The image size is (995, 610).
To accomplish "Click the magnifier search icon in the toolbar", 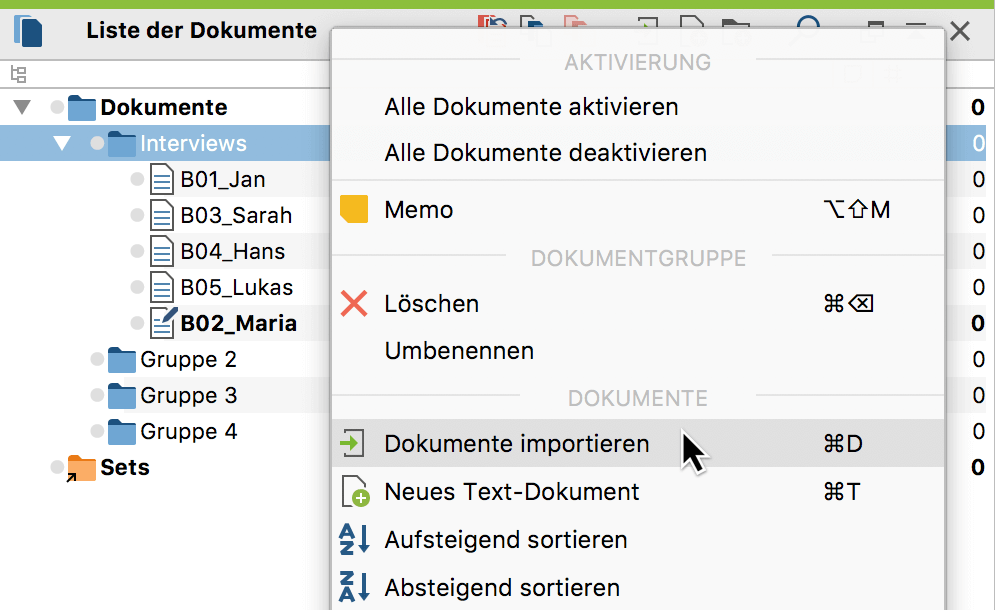I will [x=808, y=24].
